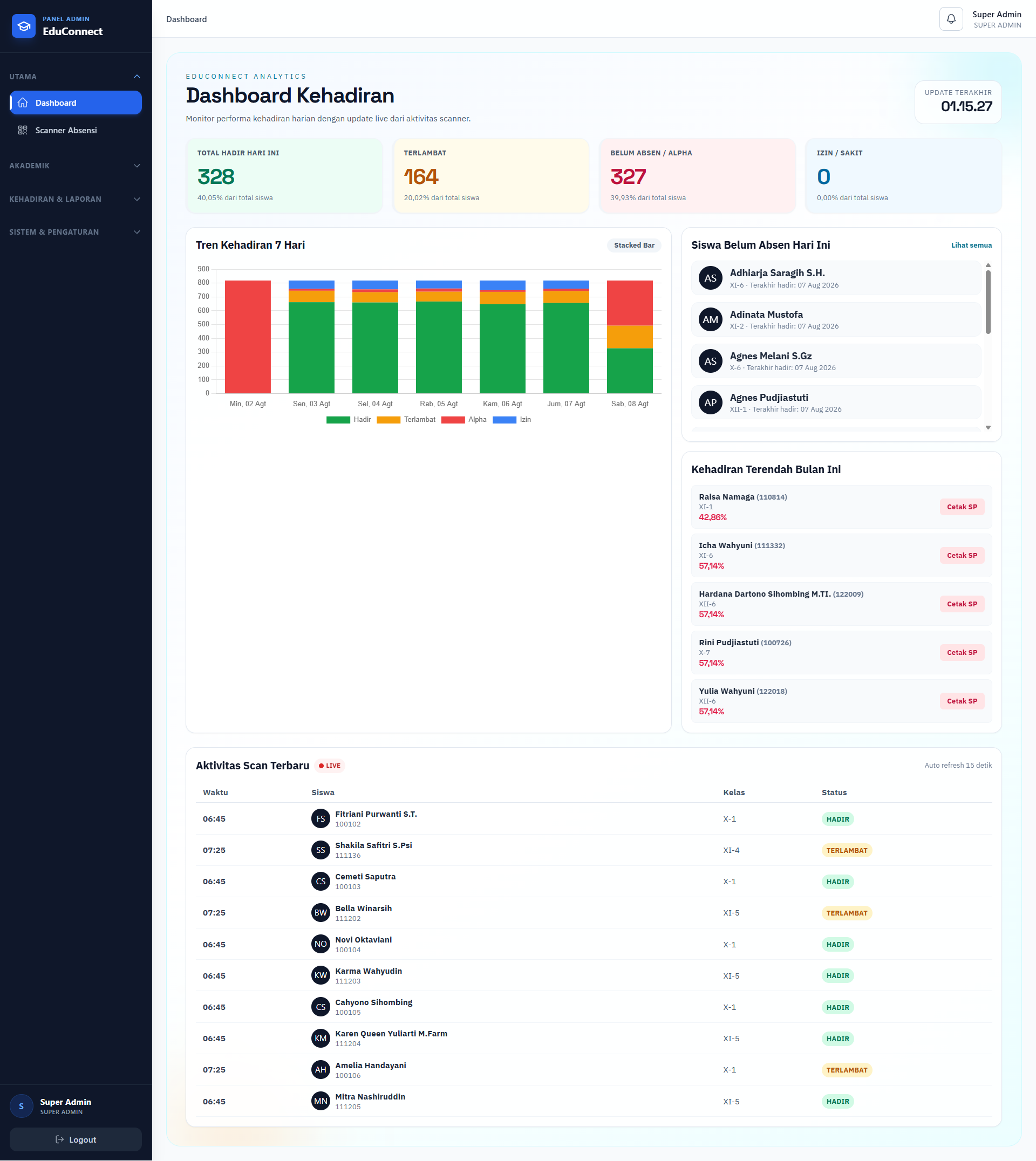Expand the AKADEMIK sidebar section
Viewport: 1036px width, 1161px height.
76,166
